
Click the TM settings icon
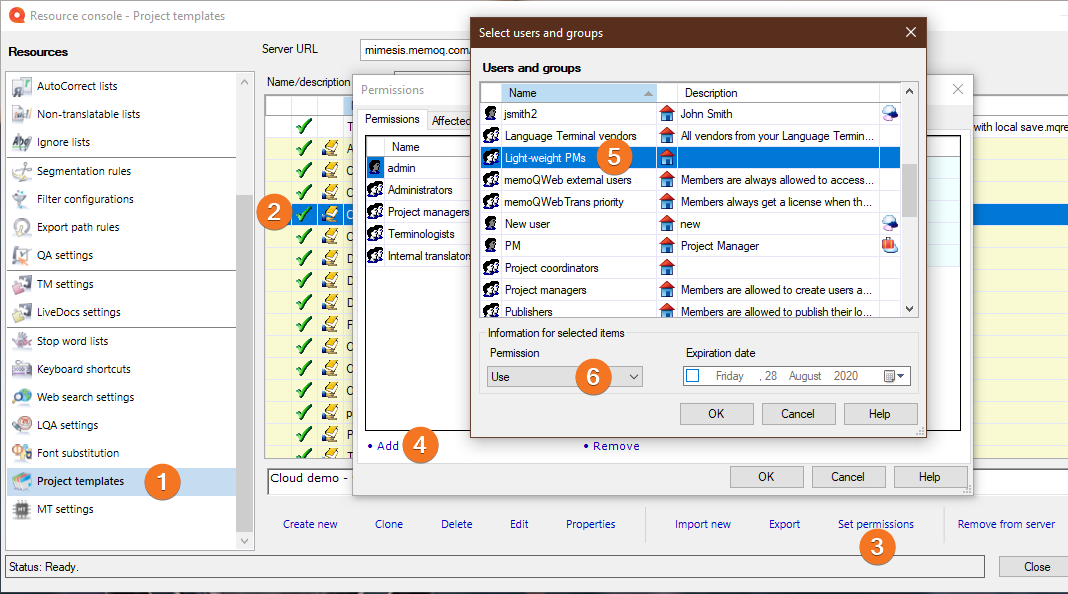pyautogui.click(x=22, y=284)
